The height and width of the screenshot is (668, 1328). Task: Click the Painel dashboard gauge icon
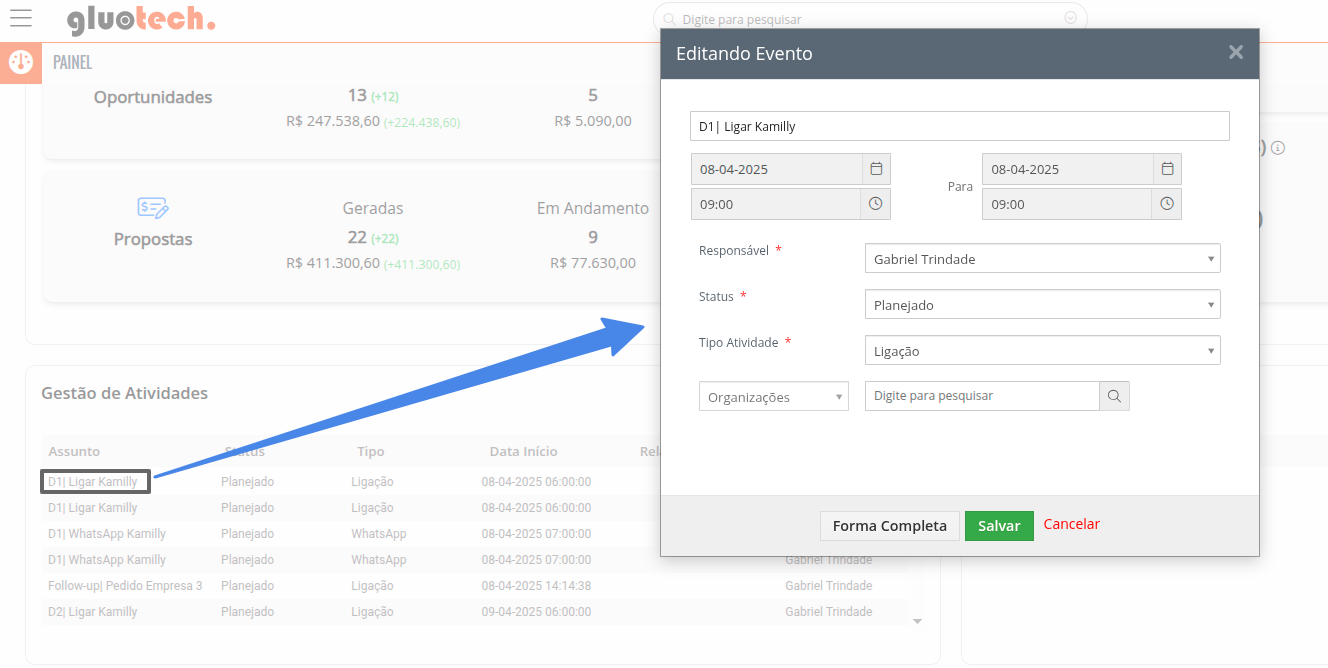pos(21,63)
